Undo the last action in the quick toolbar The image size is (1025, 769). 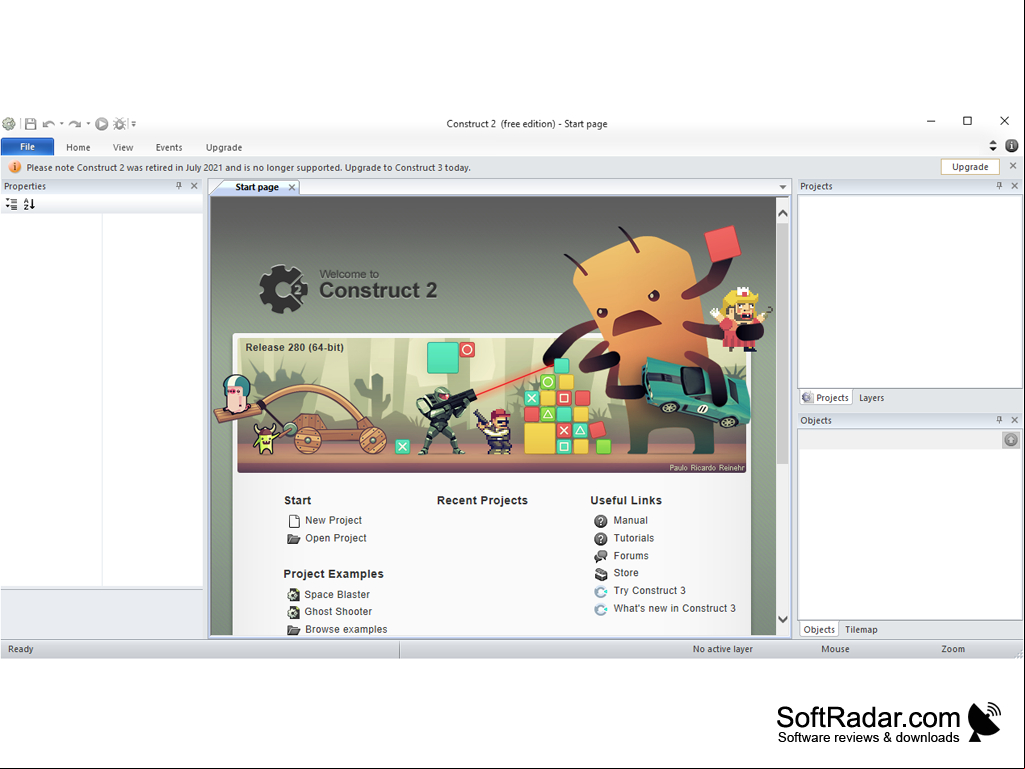coord(48,124)
